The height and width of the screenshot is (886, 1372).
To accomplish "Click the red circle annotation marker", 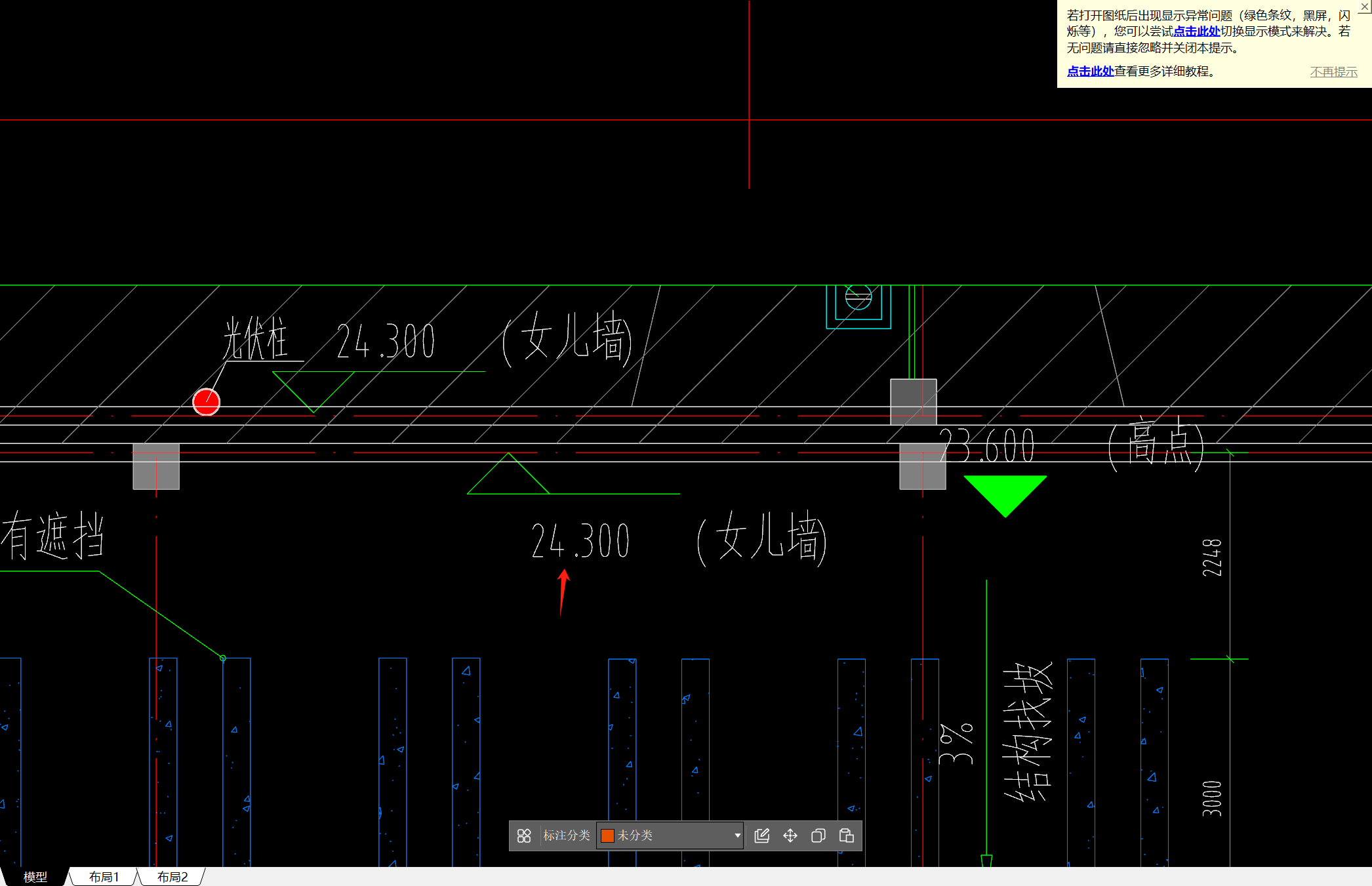I will tap(206, 402).
